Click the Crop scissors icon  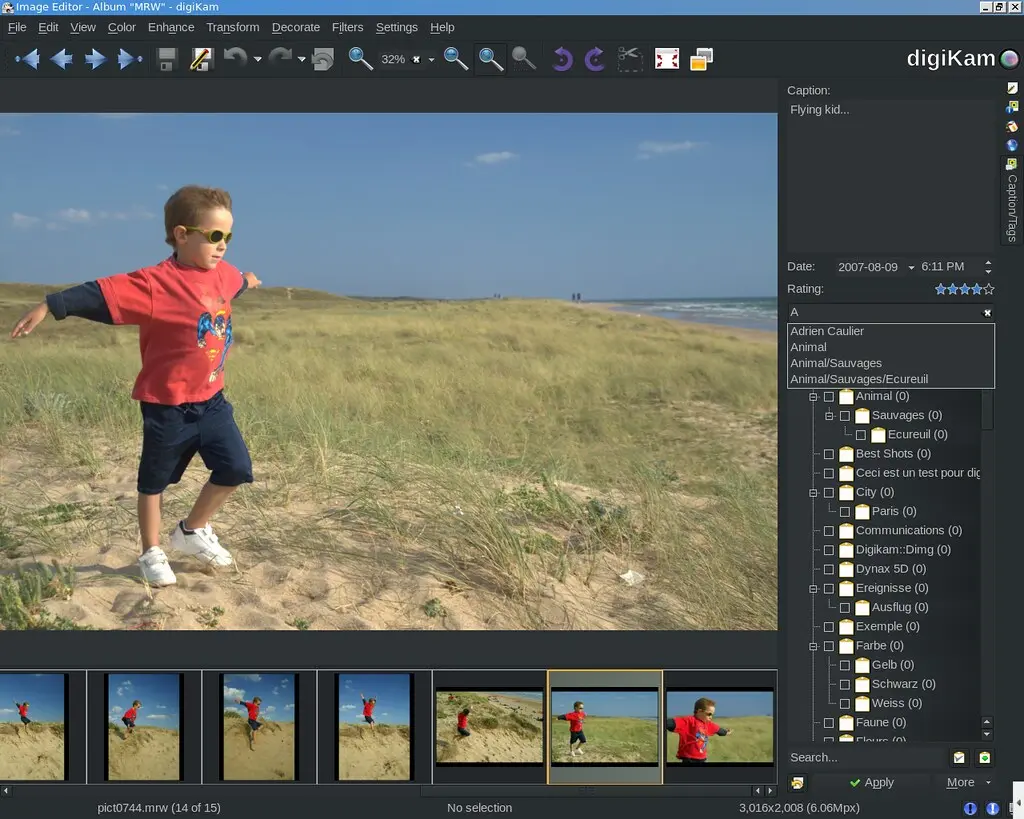tap(630, 60)
